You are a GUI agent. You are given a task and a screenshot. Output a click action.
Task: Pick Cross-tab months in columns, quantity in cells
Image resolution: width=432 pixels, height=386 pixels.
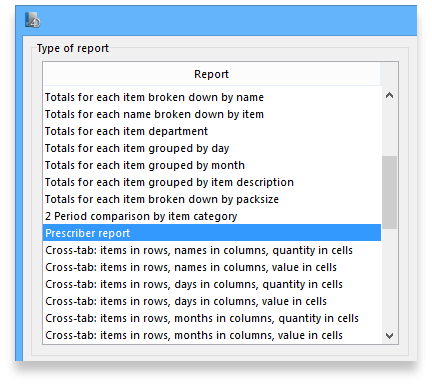click(212, 318)
